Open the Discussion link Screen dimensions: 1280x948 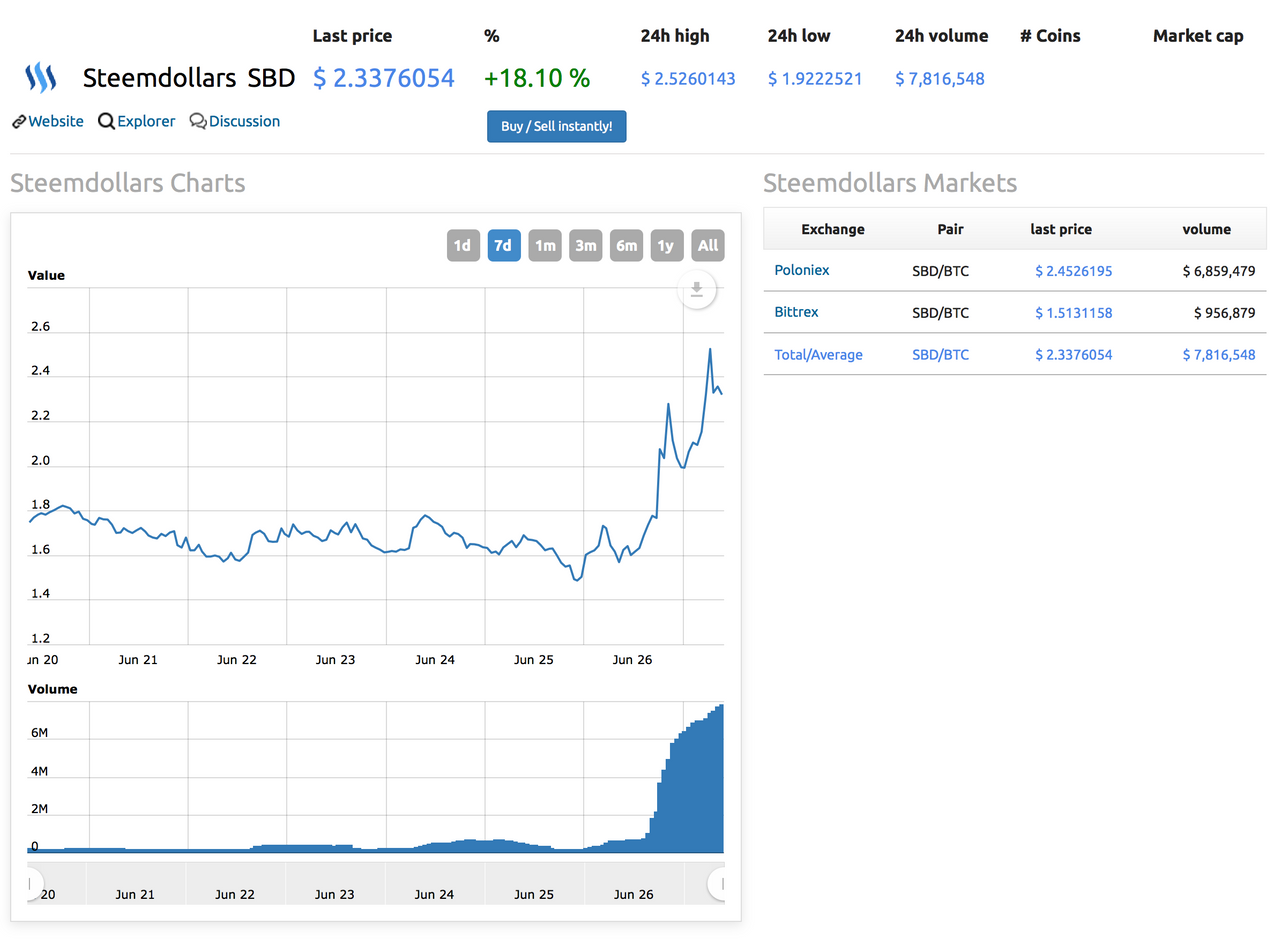[244, 121]
